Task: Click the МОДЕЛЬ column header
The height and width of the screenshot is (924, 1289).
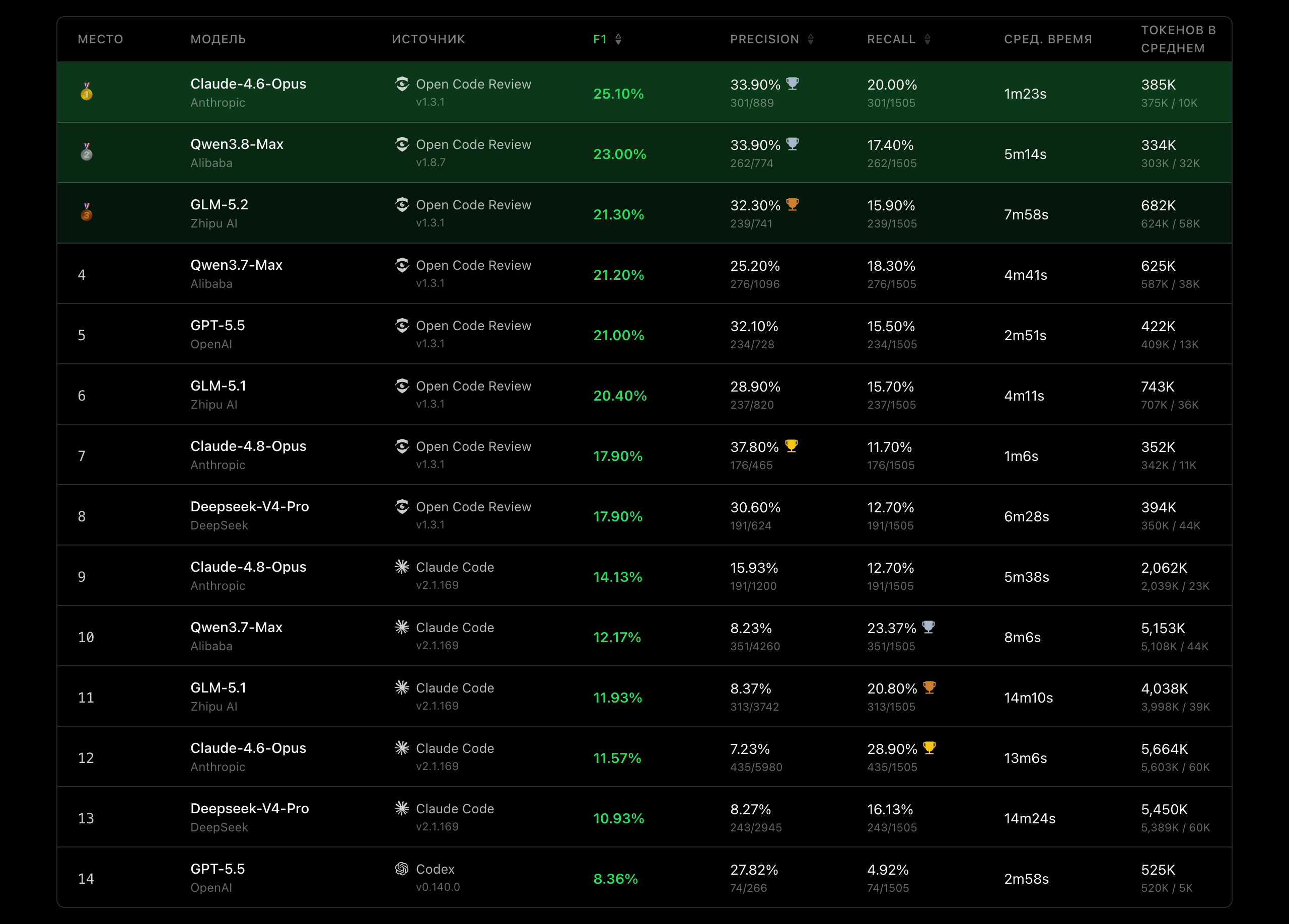Action: pos(218,39)
